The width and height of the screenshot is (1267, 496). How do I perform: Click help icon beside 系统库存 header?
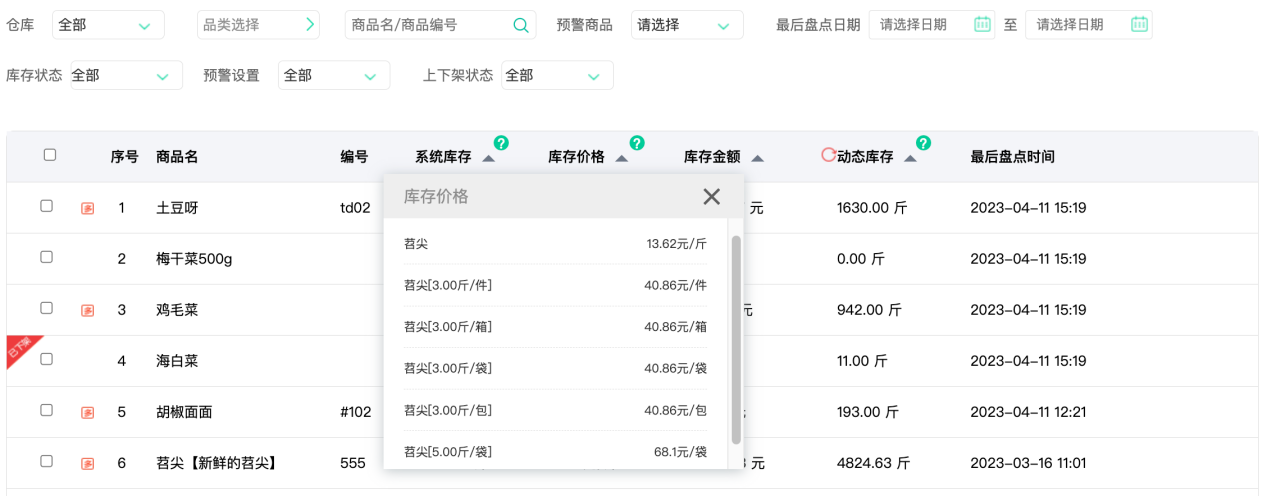[501, 143]
